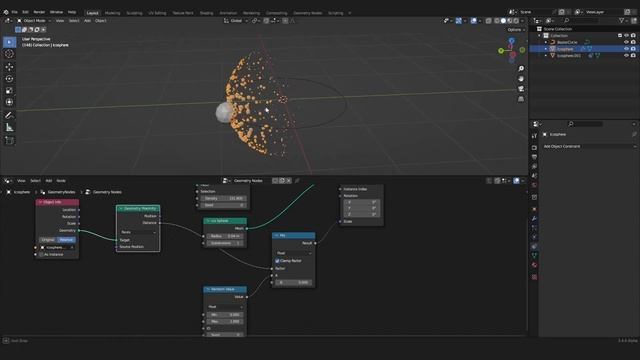Select the Transform tool
Screen dimensions: 640x360
(x=9, y=102)
